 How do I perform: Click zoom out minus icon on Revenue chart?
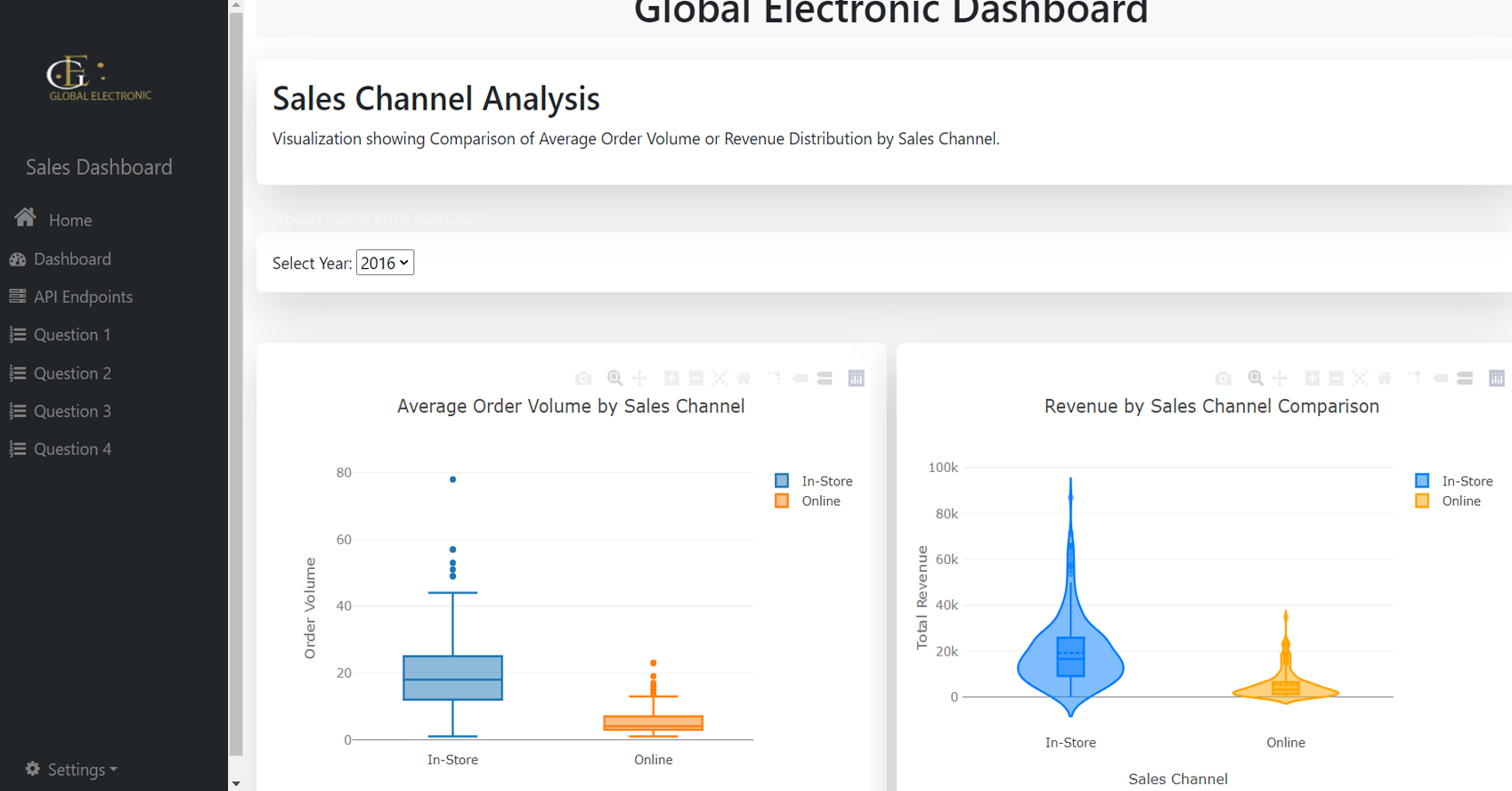click(x=1336, y=379)
